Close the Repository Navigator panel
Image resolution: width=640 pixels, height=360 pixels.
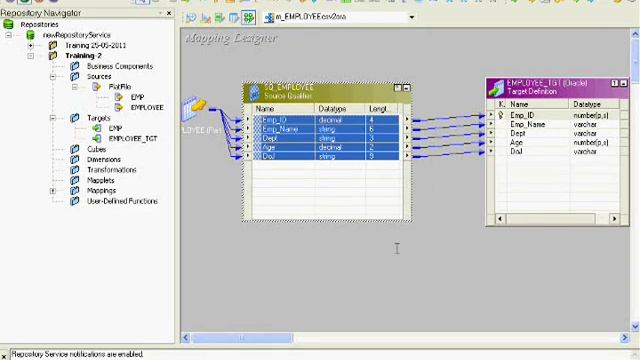click(169, 13)
